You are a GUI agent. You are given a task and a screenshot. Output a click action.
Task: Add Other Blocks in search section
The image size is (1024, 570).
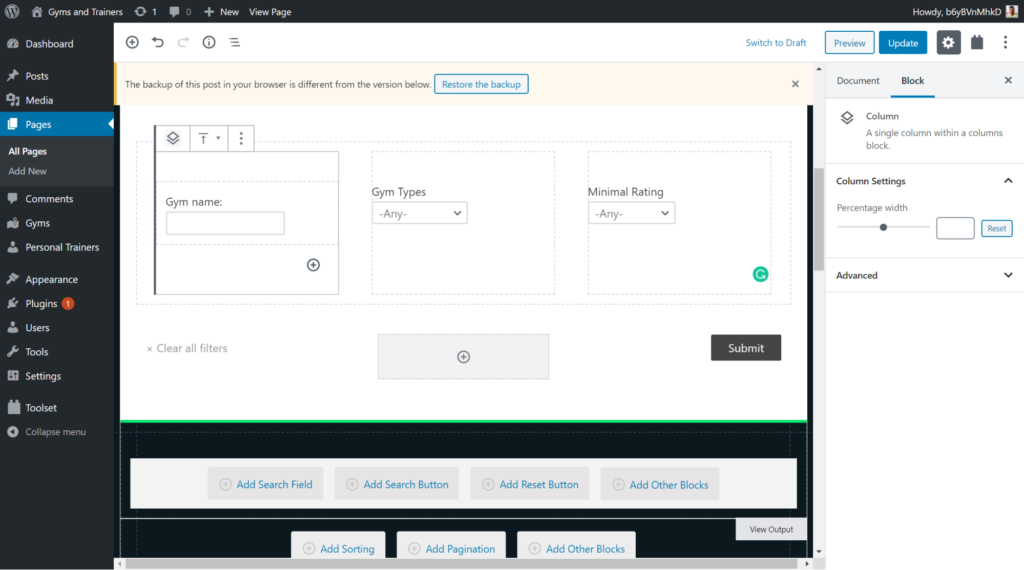tap(660, 484)
